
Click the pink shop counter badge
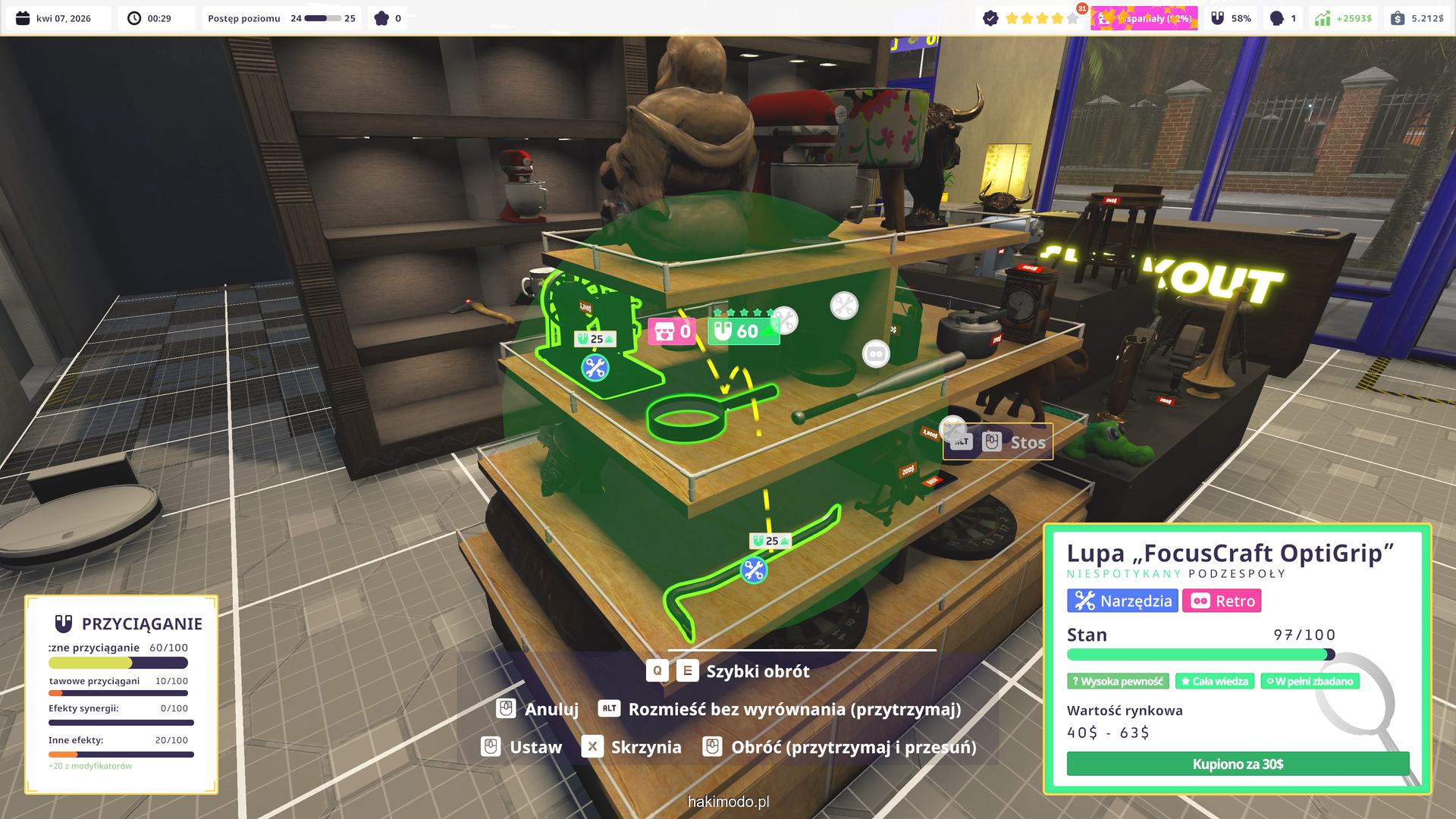[x=672, y=331]
